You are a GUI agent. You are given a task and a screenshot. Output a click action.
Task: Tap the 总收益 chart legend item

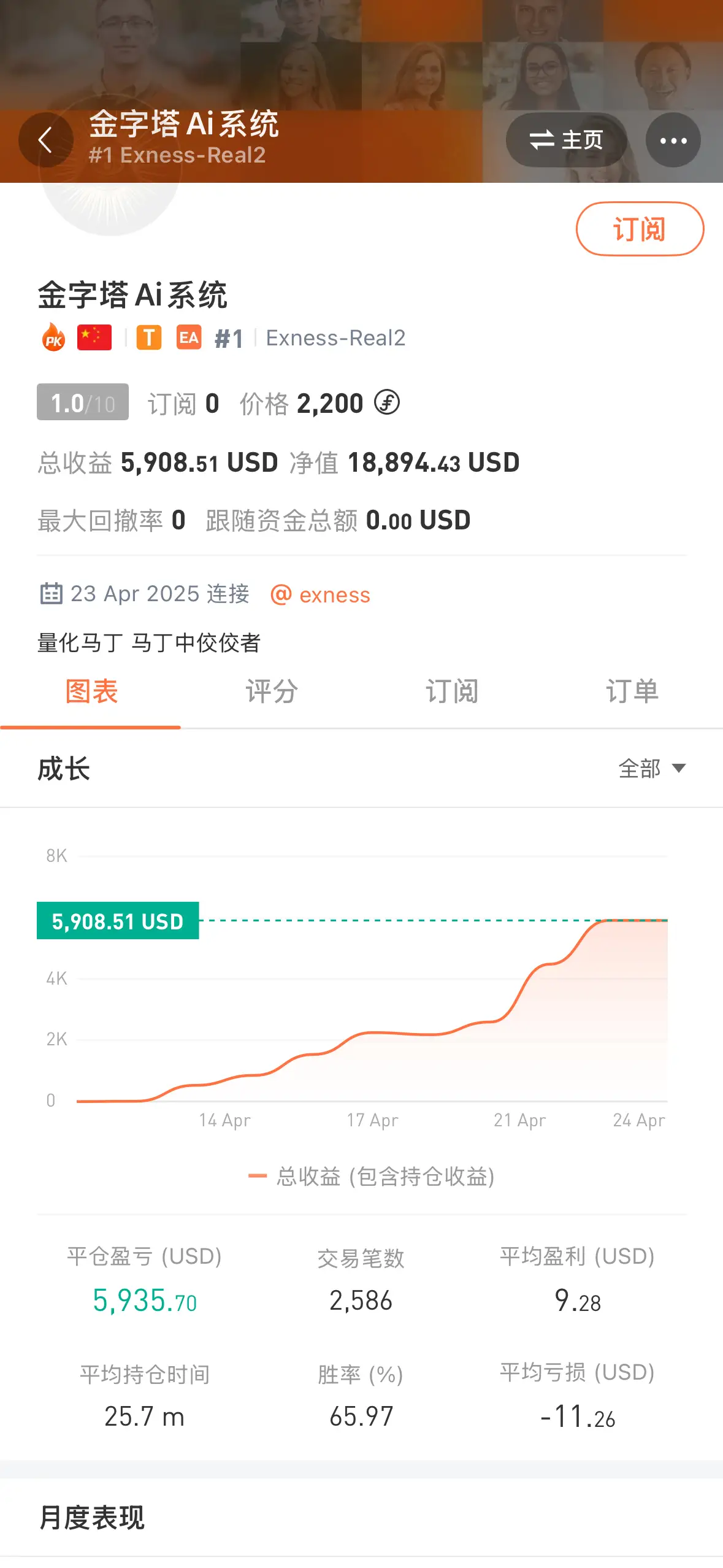371,1176
